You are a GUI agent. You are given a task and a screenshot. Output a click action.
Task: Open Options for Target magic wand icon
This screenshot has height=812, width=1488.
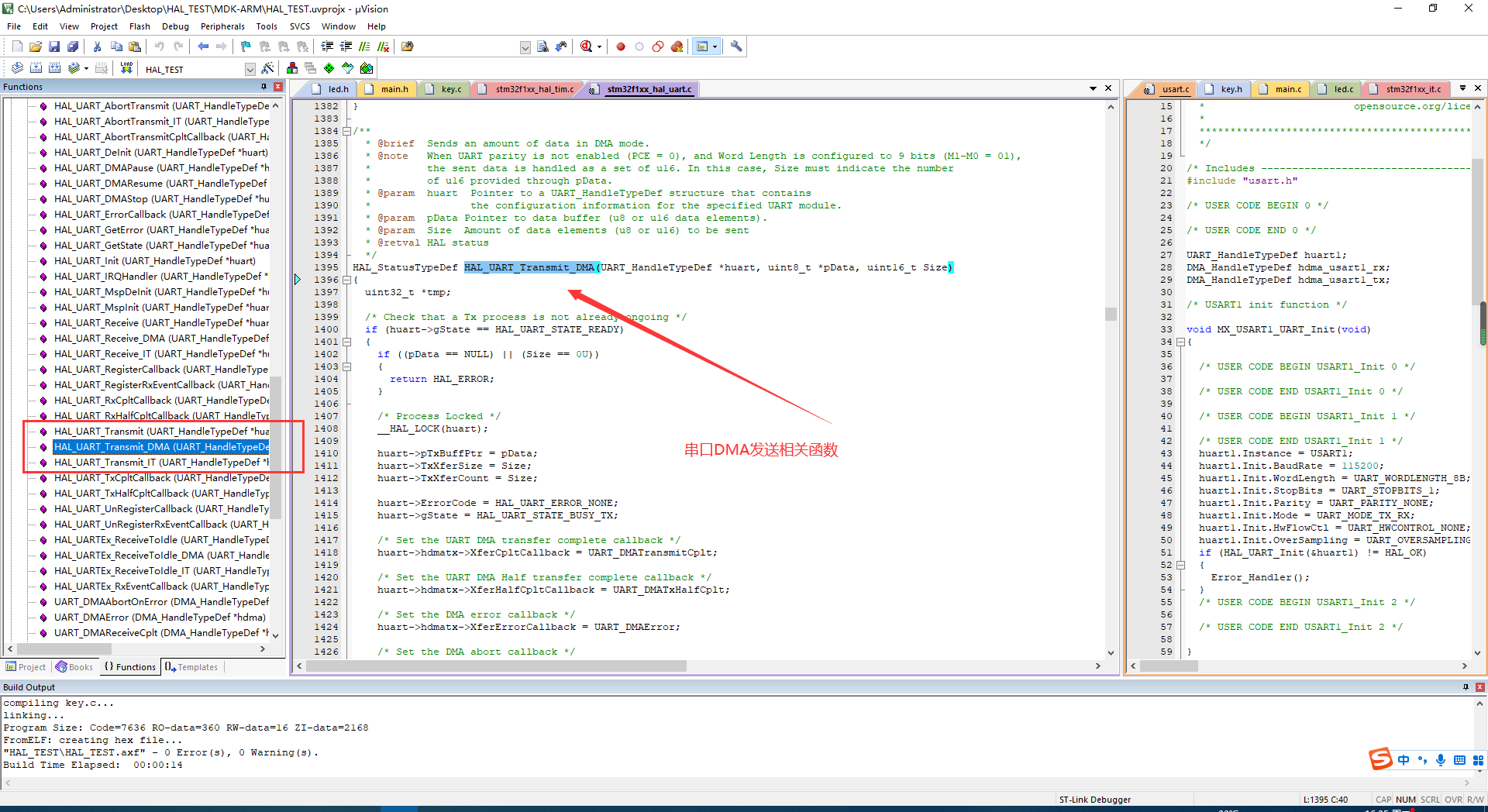(267, 68)
